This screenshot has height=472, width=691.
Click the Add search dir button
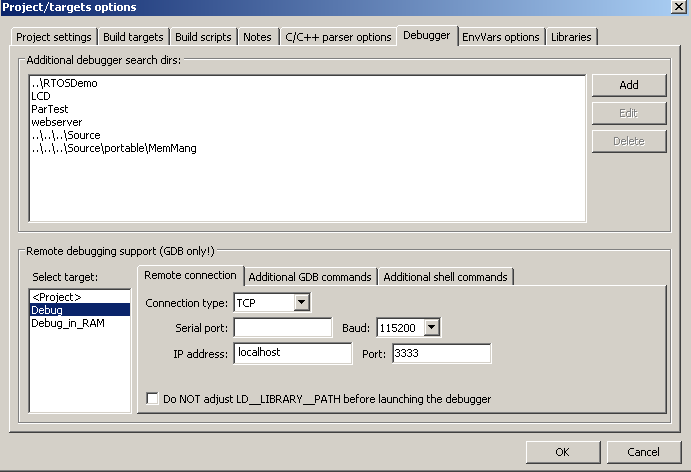pyautogui.click(x=628, y=85)
